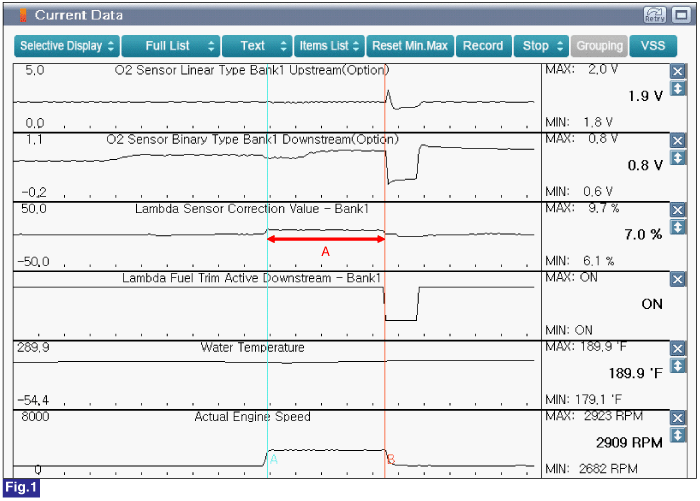The image size is (700, 501).
Task: Click MIN 2682 RPM reading
Action: point(592,469)
